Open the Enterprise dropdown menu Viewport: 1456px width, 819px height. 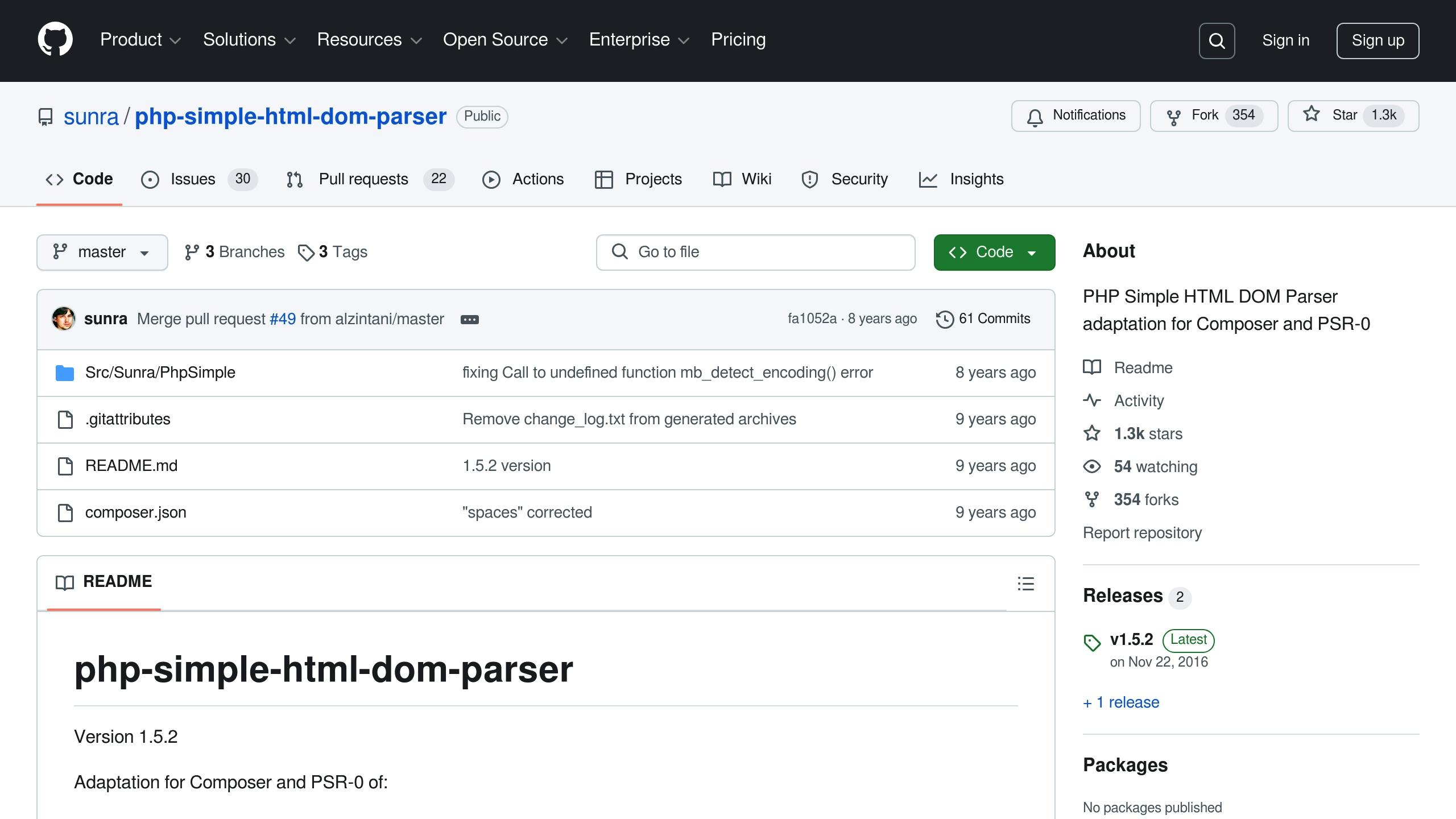tap(639, 40)
